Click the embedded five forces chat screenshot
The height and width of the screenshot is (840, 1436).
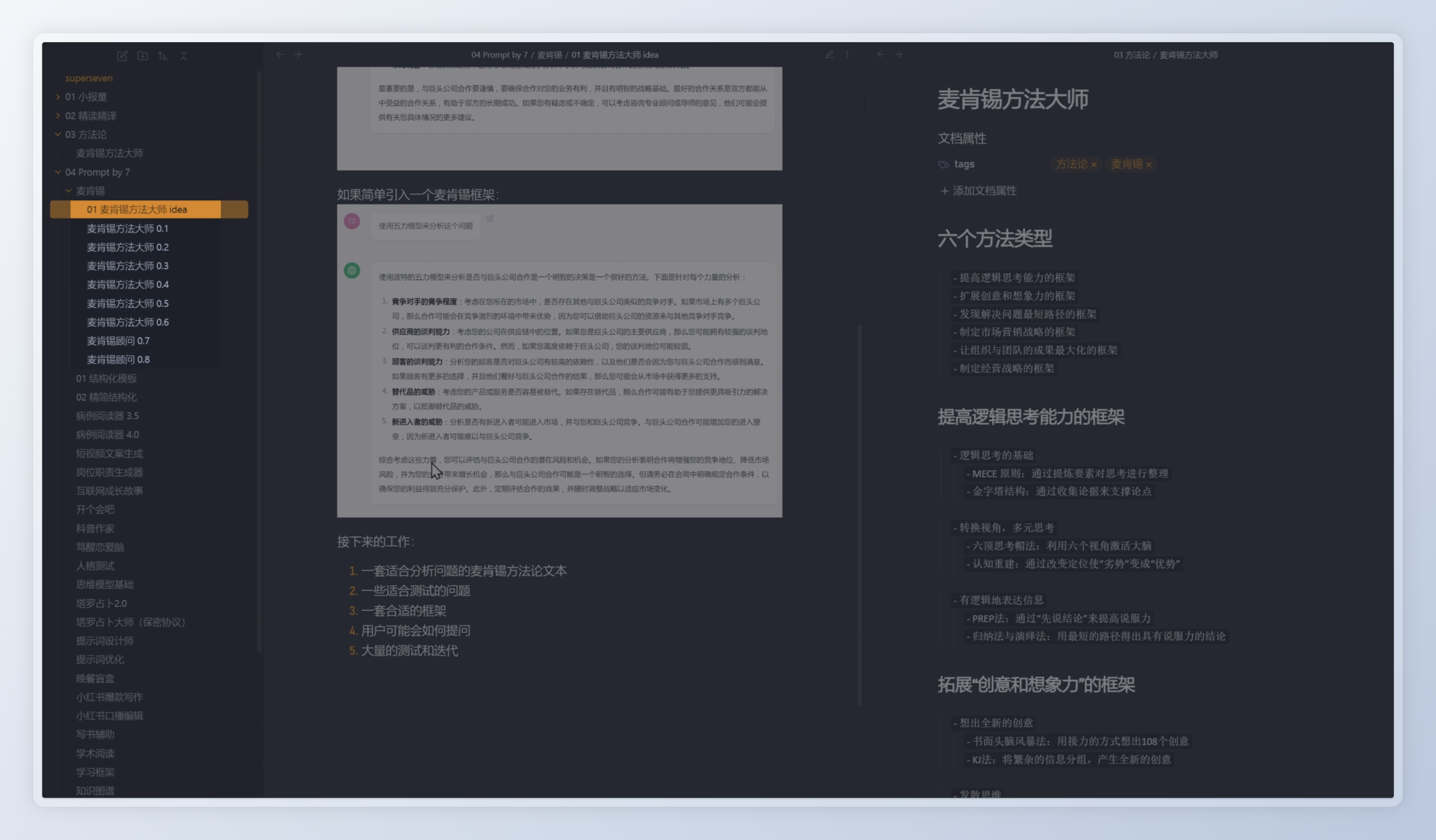pyautogui.click(x=559, y=361)
